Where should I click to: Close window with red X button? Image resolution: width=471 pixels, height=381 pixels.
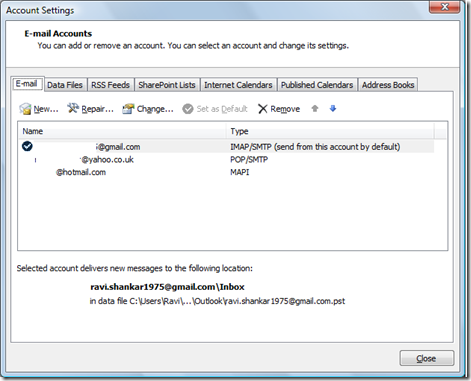click(445, 7)
